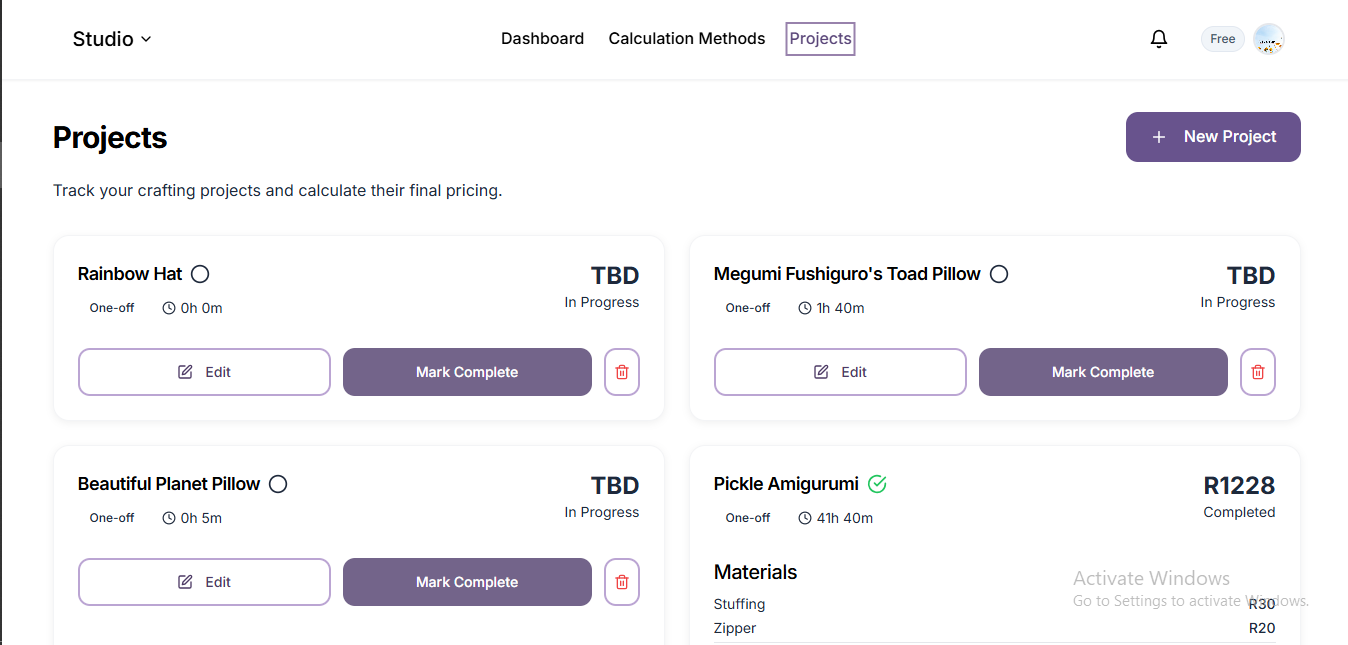
Task: Click the clock icon on Pickle Amigurumi
Action: [805, 518]
